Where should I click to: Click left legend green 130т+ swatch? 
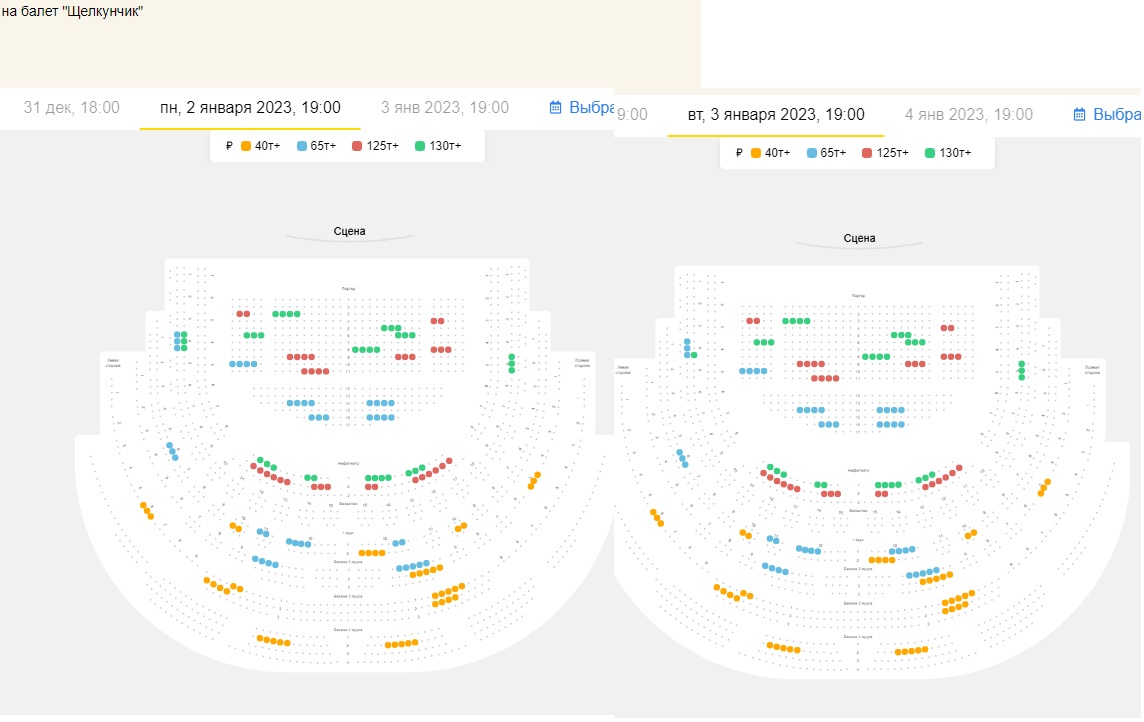420,146
